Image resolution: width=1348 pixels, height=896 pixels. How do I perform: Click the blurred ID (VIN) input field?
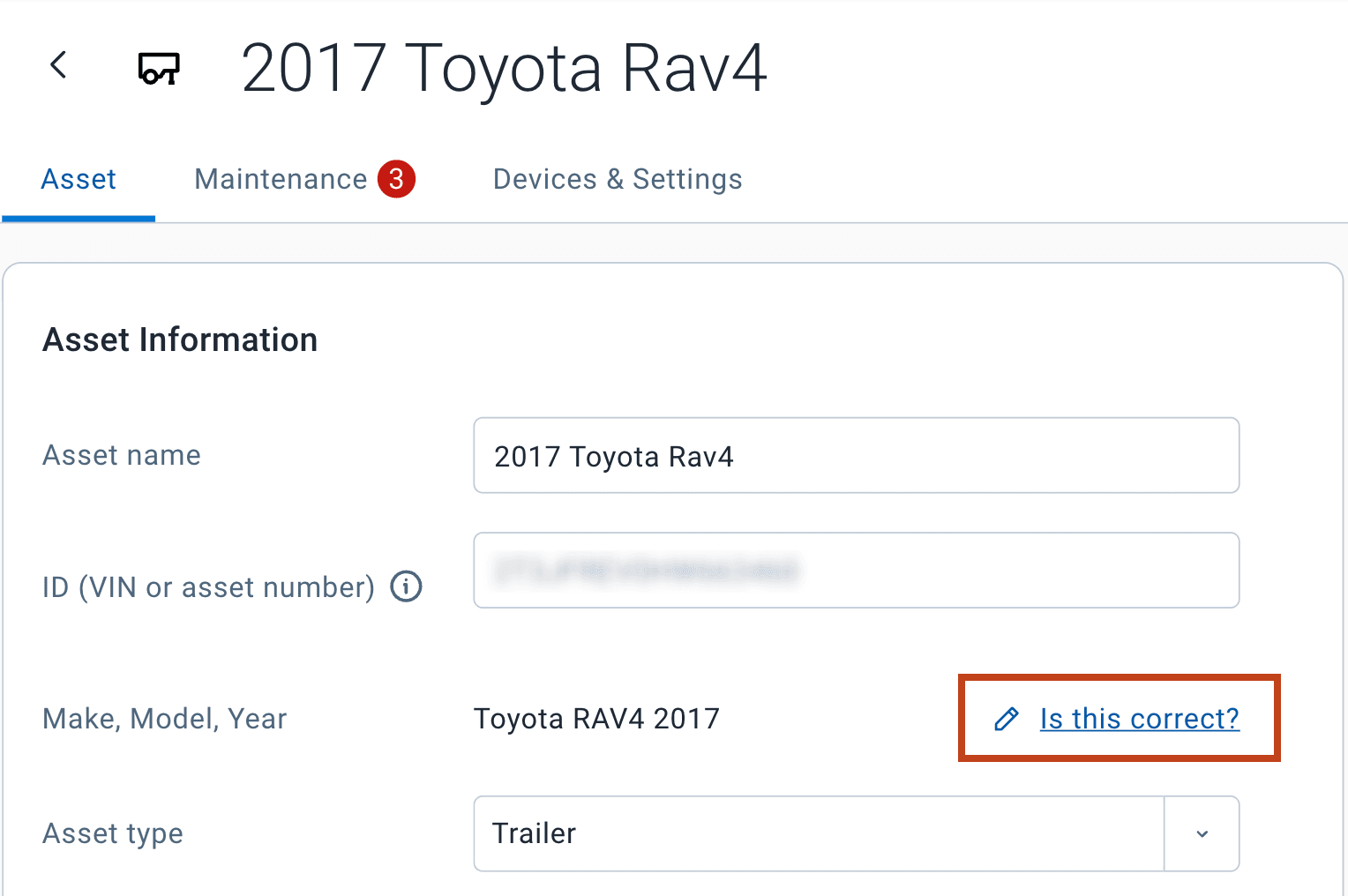tap(856, 570)
